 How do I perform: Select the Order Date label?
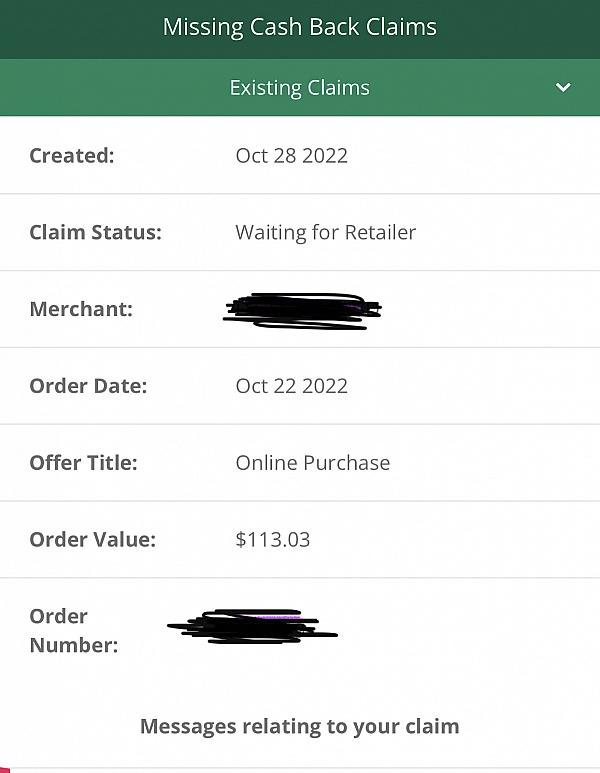(x=88, y=386)
